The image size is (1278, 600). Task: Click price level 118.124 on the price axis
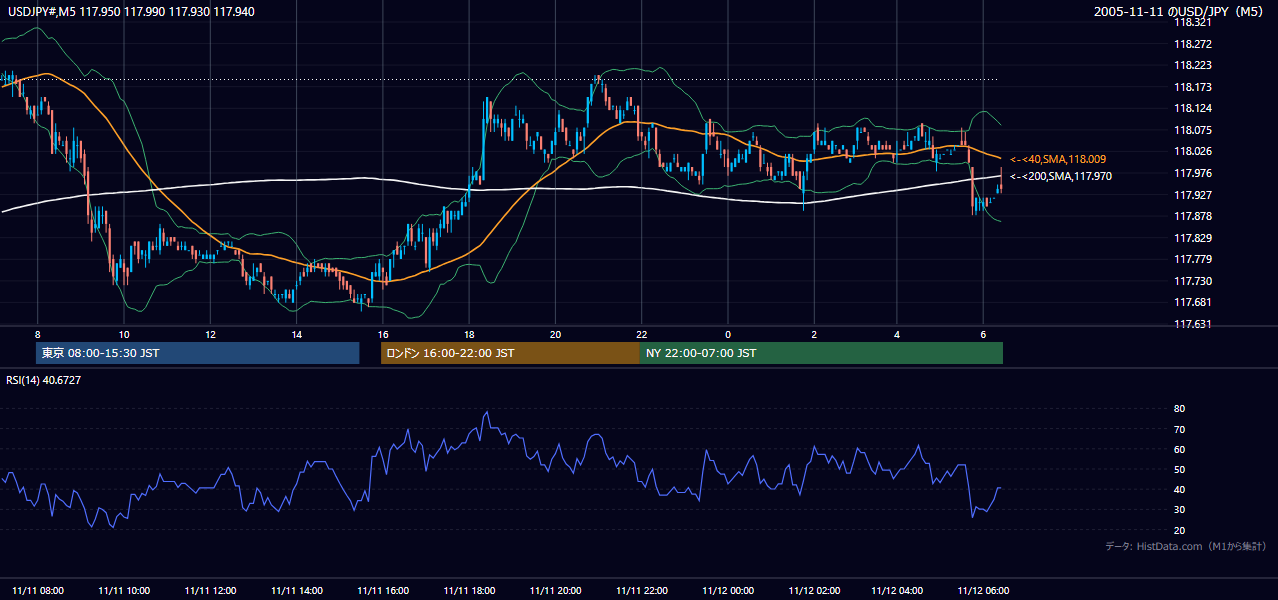1192,109
